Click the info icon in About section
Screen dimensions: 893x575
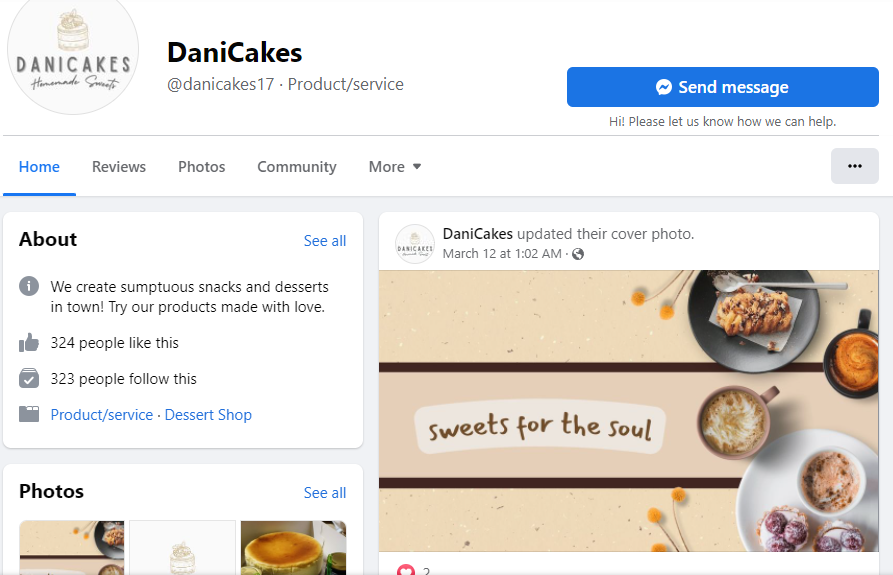29,287
